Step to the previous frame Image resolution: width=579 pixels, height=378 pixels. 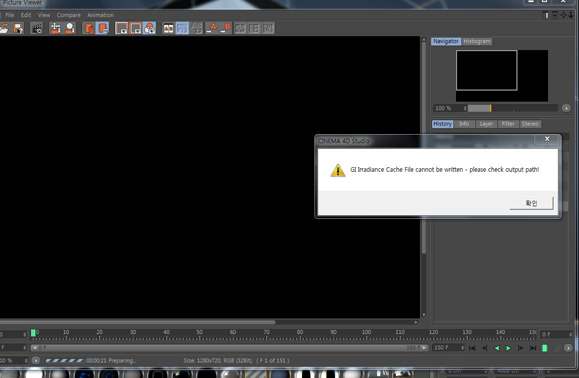coord(485,348)
